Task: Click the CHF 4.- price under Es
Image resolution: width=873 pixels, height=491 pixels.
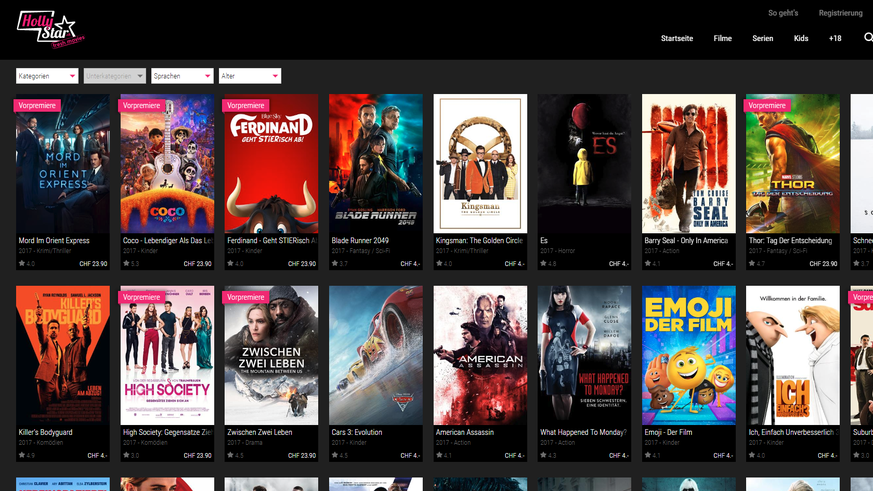Action: coord(619,263)
